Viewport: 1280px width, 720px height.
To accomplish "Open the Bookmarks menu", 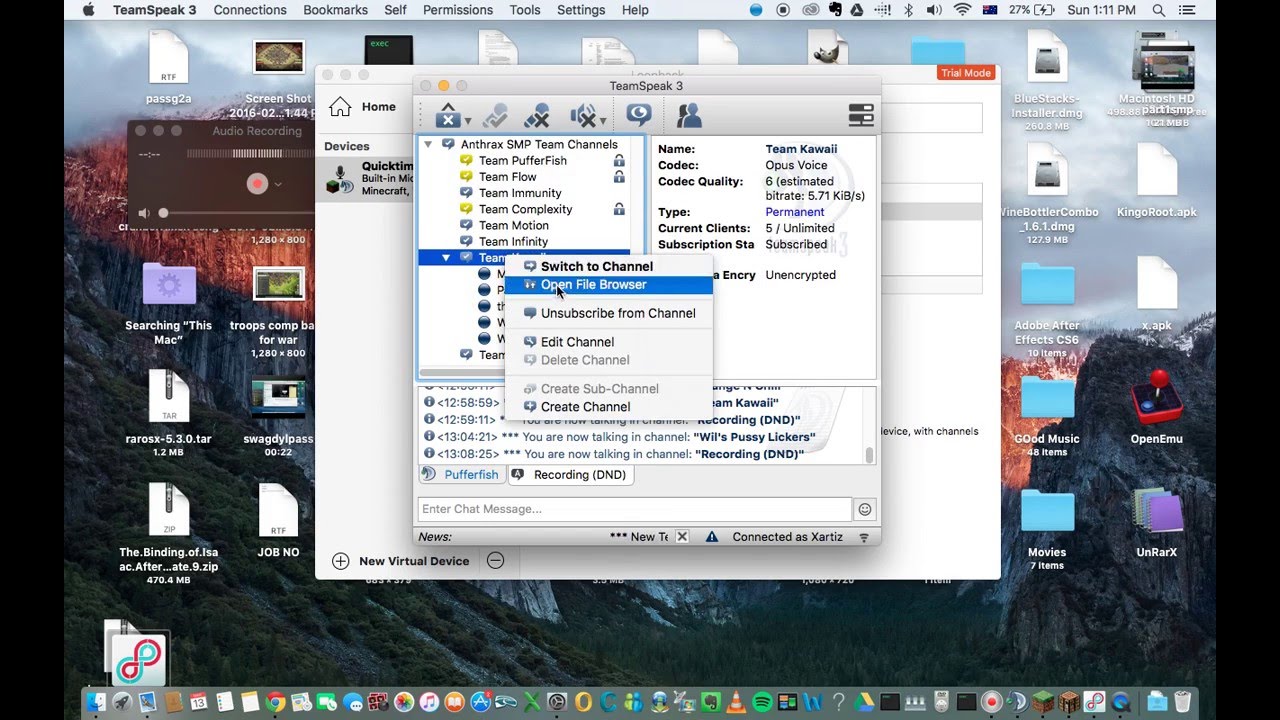I will point(335,10).
